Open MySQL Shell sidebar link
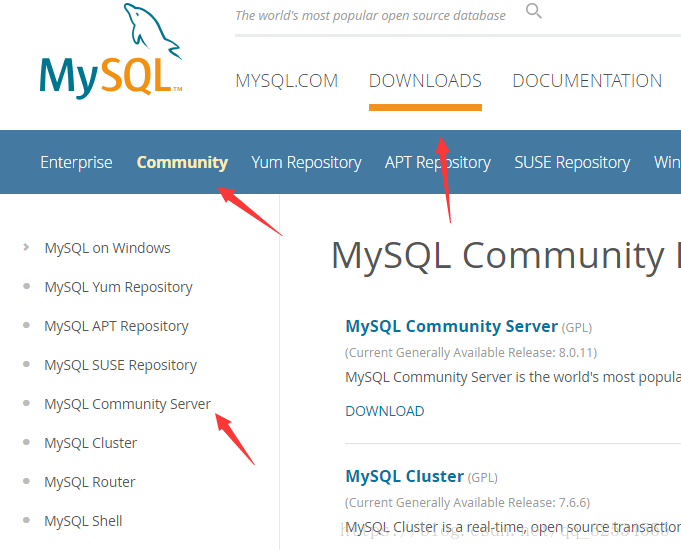The width and height of the screenshot is (681, 550). coord(83,521)
